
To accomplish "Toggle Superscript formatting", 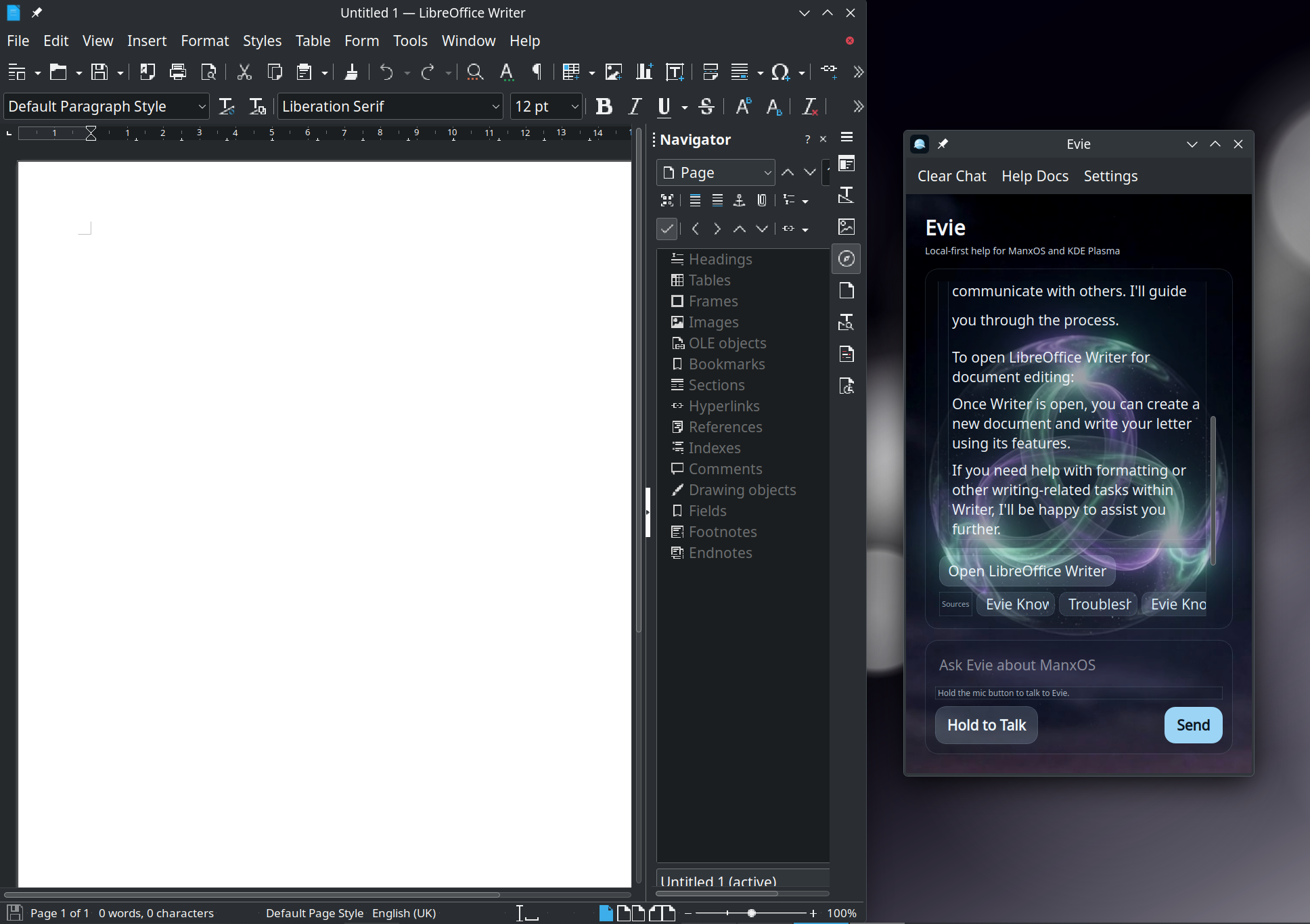I will tap(744, 106).
